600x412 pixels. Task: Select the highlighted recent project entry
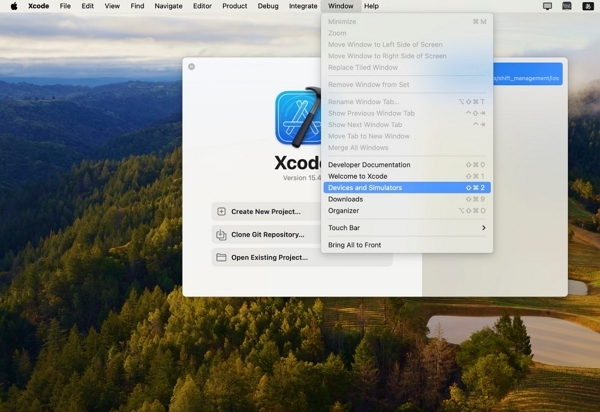tap(527, 77)
